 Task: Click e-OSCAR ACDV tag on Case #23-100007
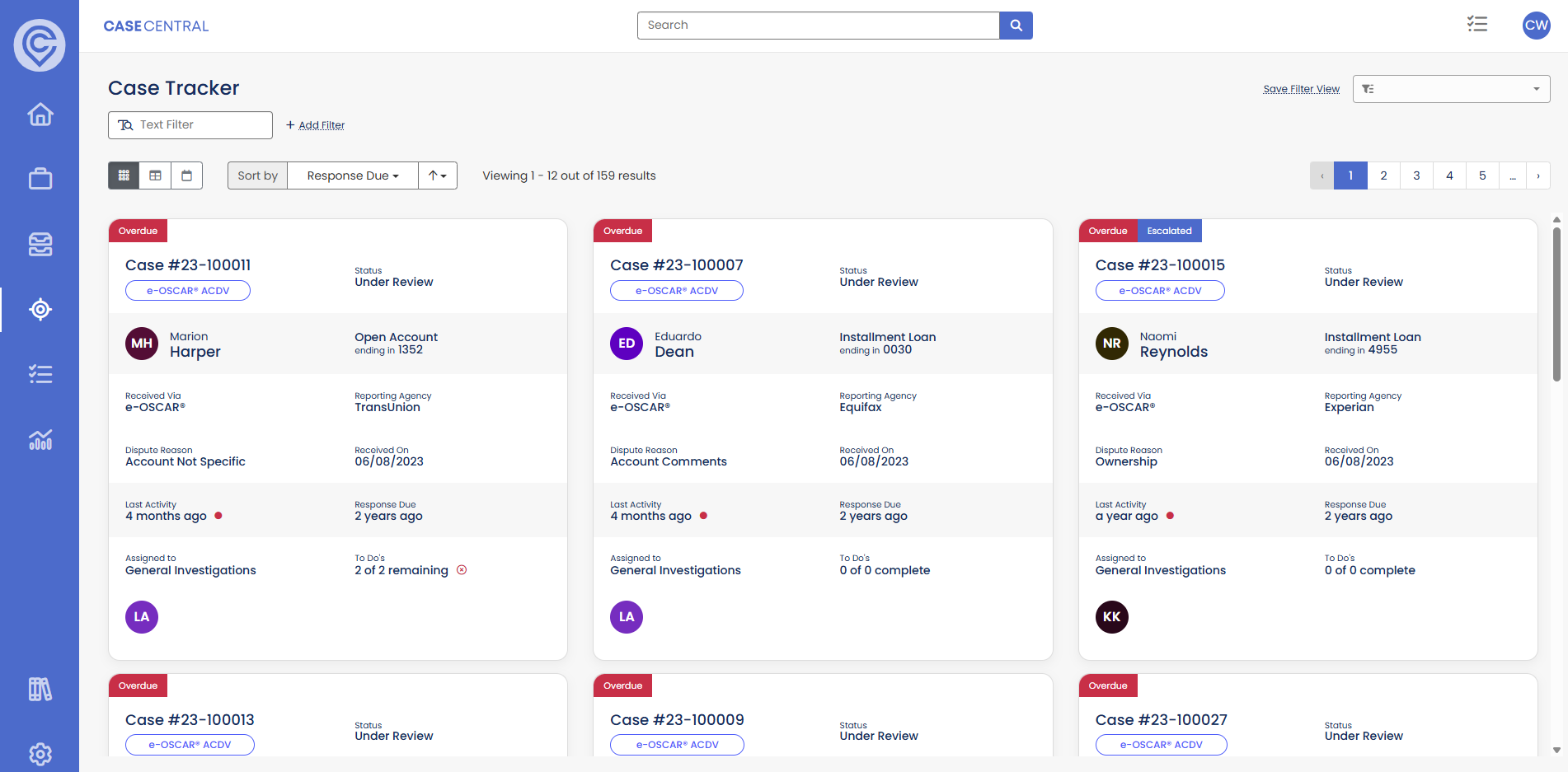tap(677, 291)
